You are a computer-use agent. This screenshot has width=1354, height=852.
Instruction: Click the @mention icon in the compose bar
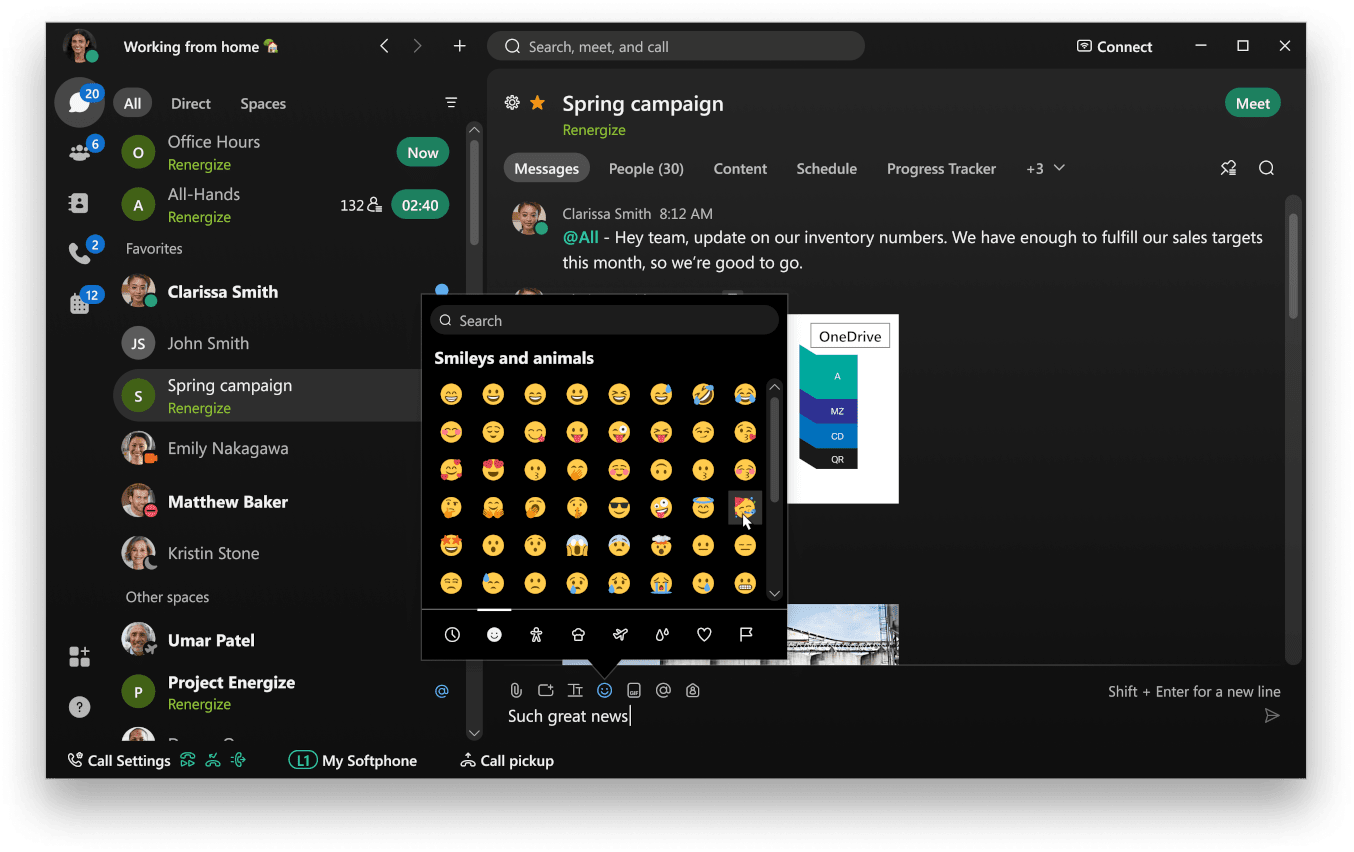point(662,690)
